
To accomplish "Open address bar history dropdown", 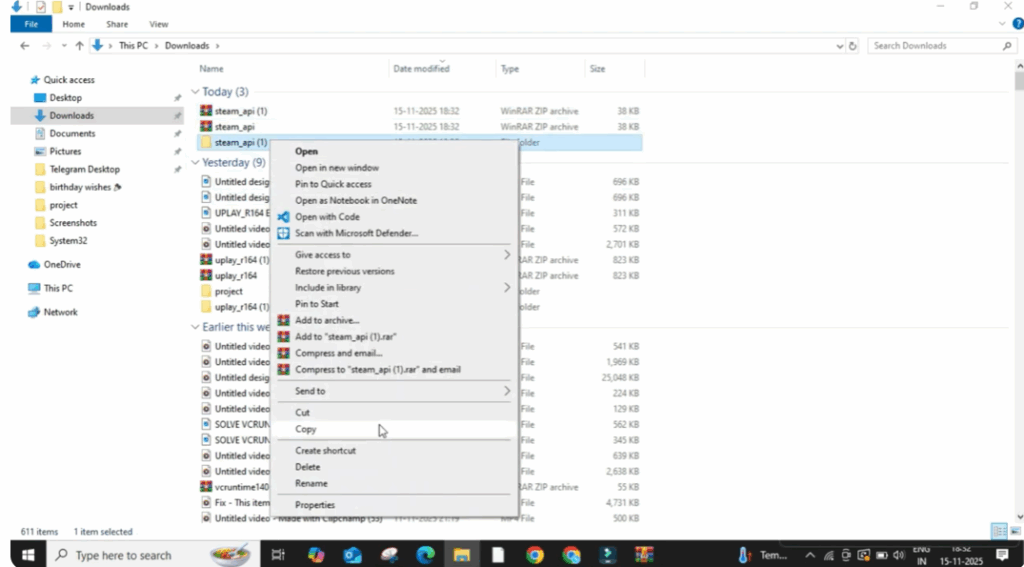I will click(x=838, y=46).
